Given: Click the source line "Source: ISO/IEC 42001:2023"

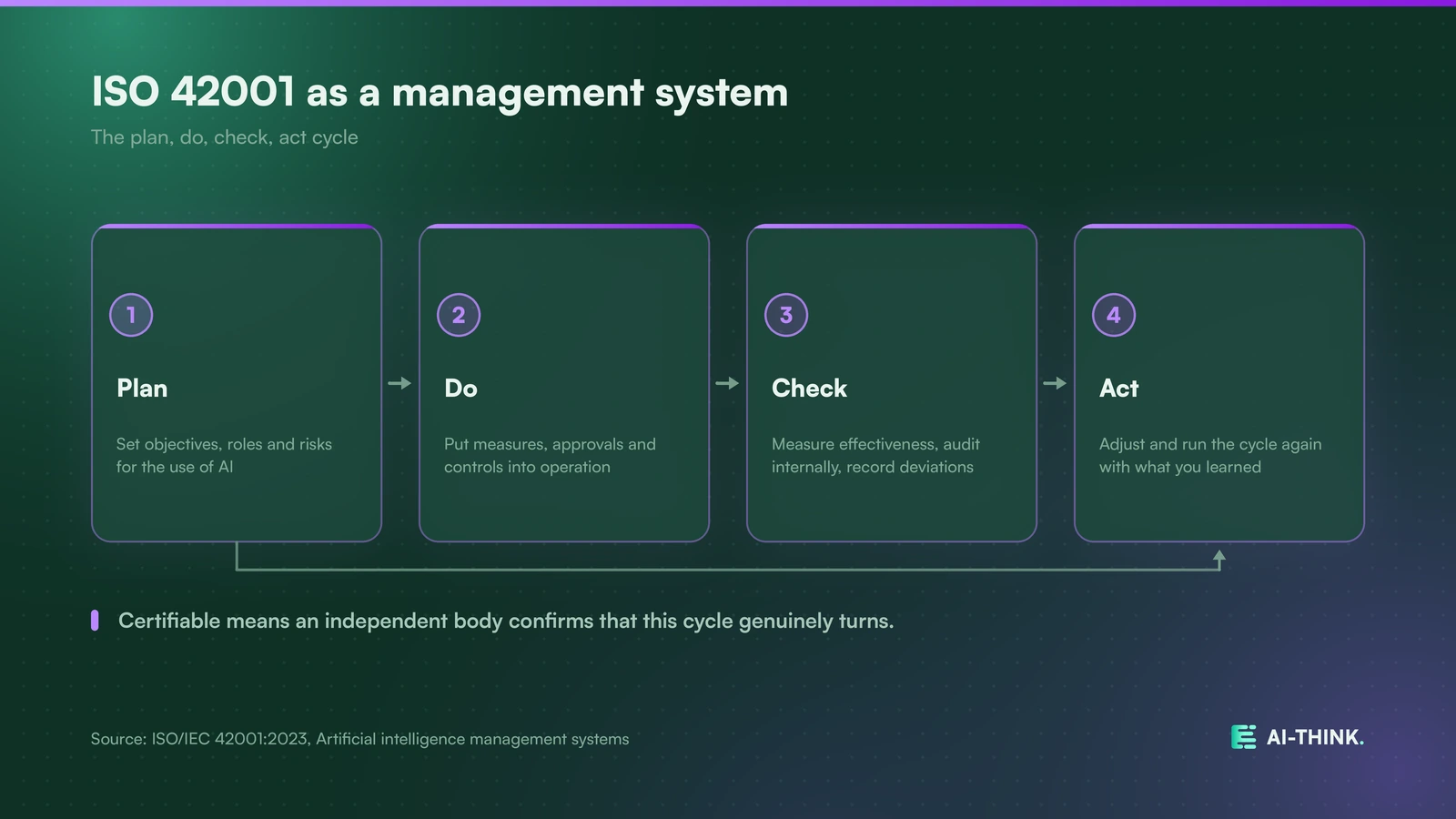Looking at the screenshot, I should pyautogui.click(x=359, y=739).
